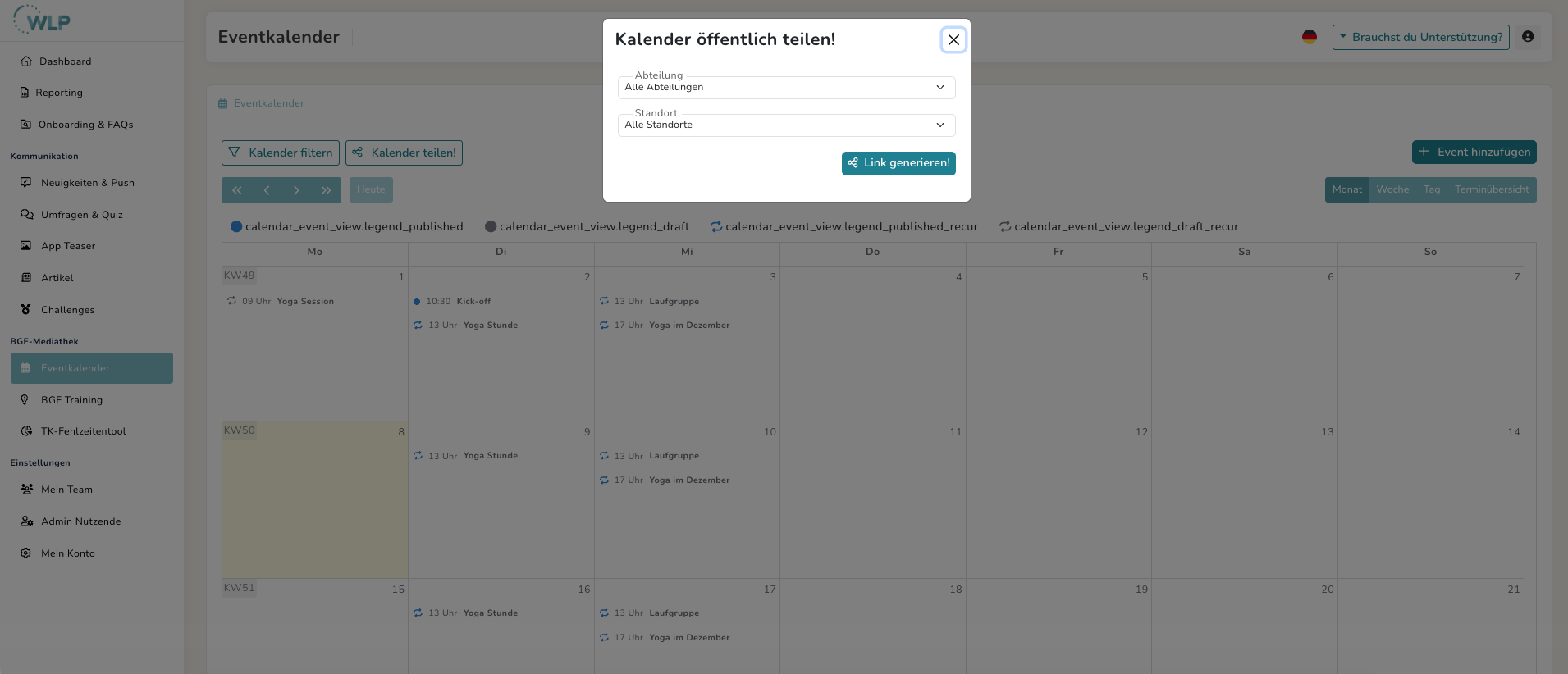The height and width of the screenshot is (674, 1568).
Task: Click the KW50 week label
Action: click(x=240, y=431)
